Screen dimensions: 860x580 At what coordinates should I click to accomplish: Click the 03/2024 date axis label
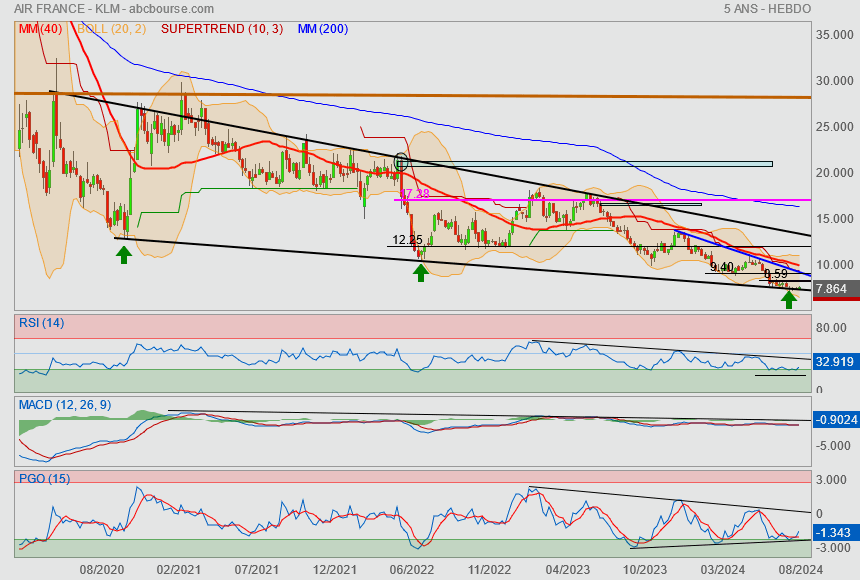722,570
